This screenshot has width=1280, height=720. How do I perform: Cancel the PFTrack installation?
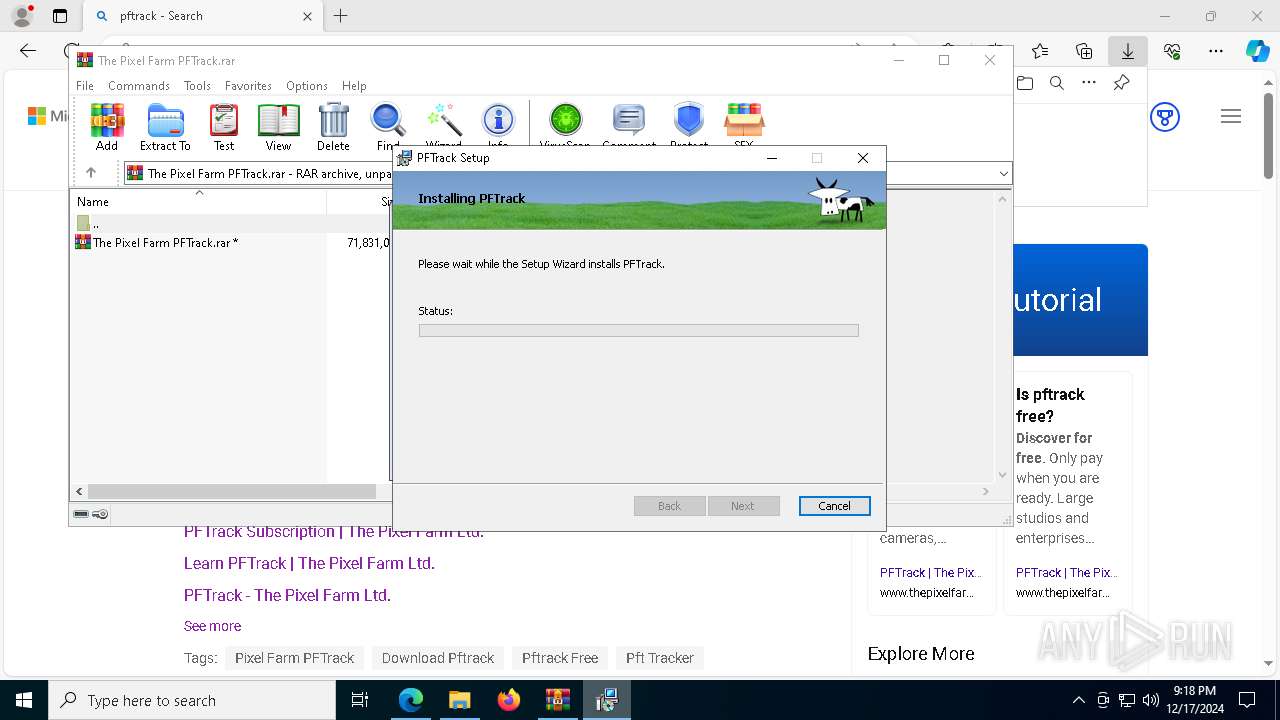[x=834, y=506]
